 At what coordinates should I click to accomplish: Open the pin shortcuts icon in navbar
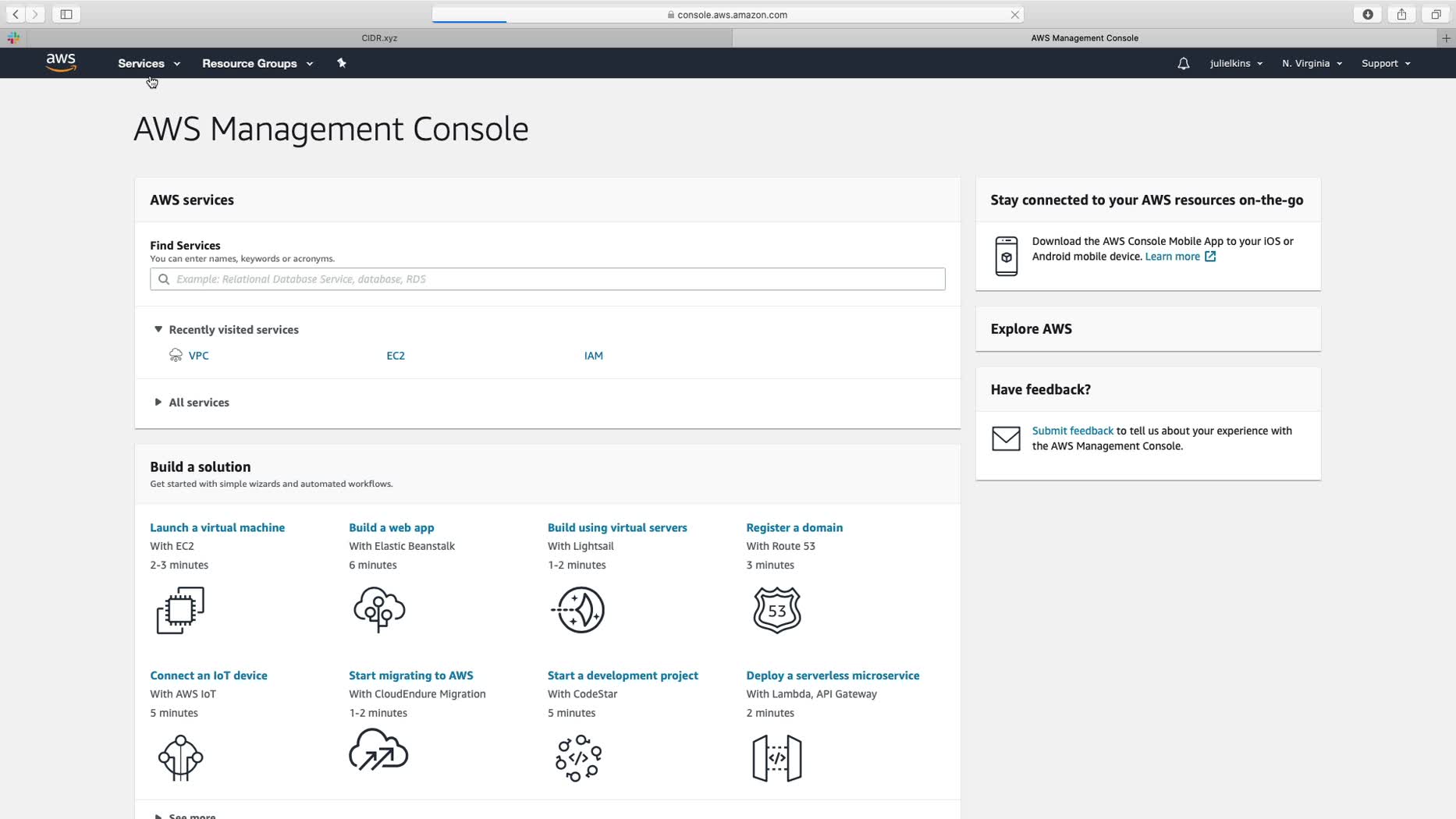coord(342,63)
